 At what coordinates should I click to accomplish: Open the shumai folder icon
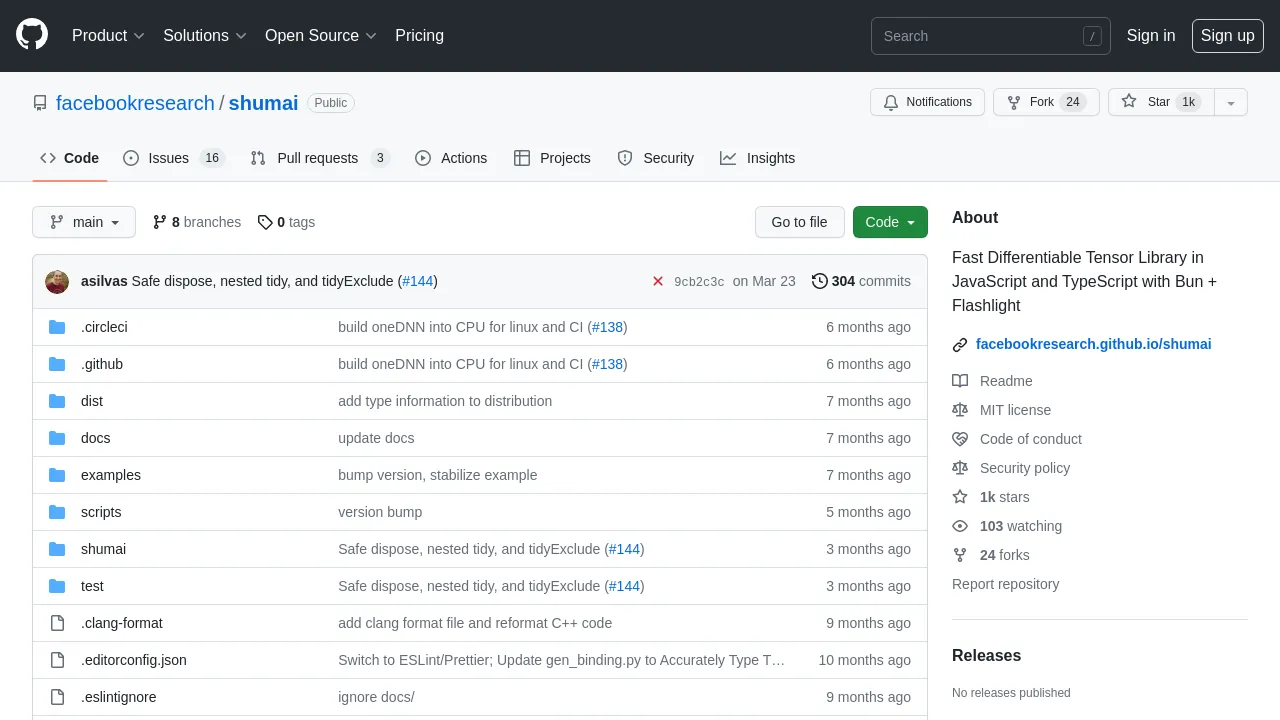click(57, 549)
